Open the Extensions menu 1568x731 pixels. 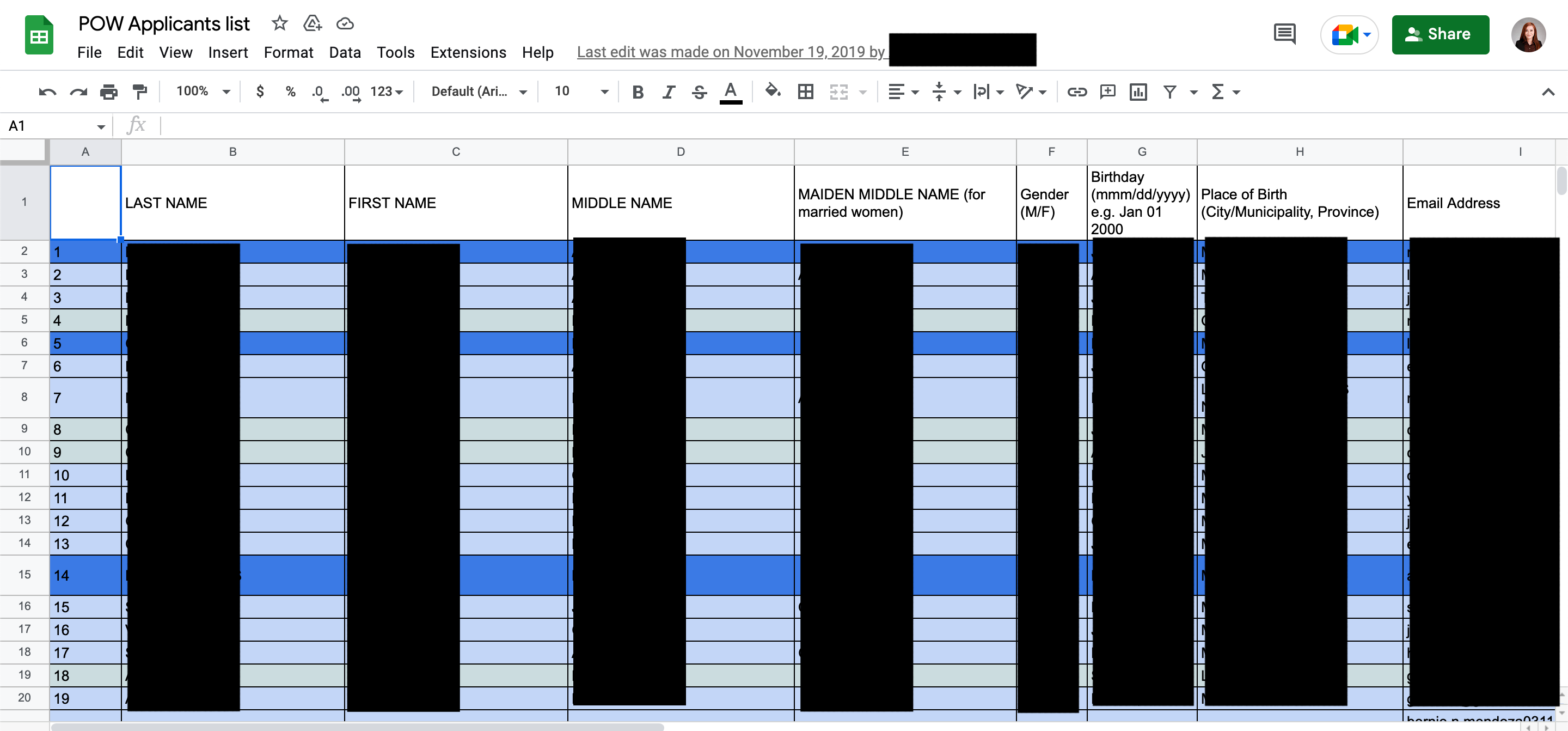[x=468, y=52]
